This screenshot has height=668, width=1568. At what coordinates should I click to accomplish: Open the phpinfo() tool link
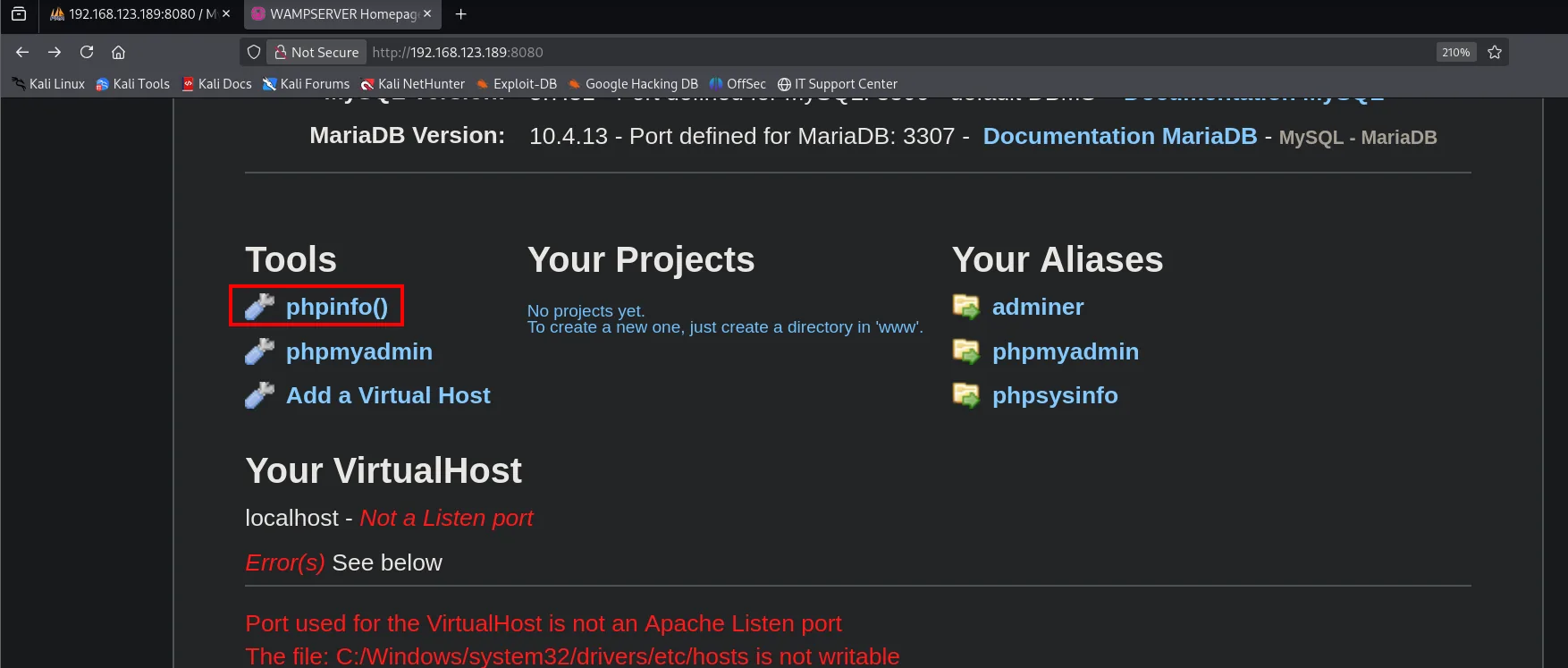[x=336, y=307]
